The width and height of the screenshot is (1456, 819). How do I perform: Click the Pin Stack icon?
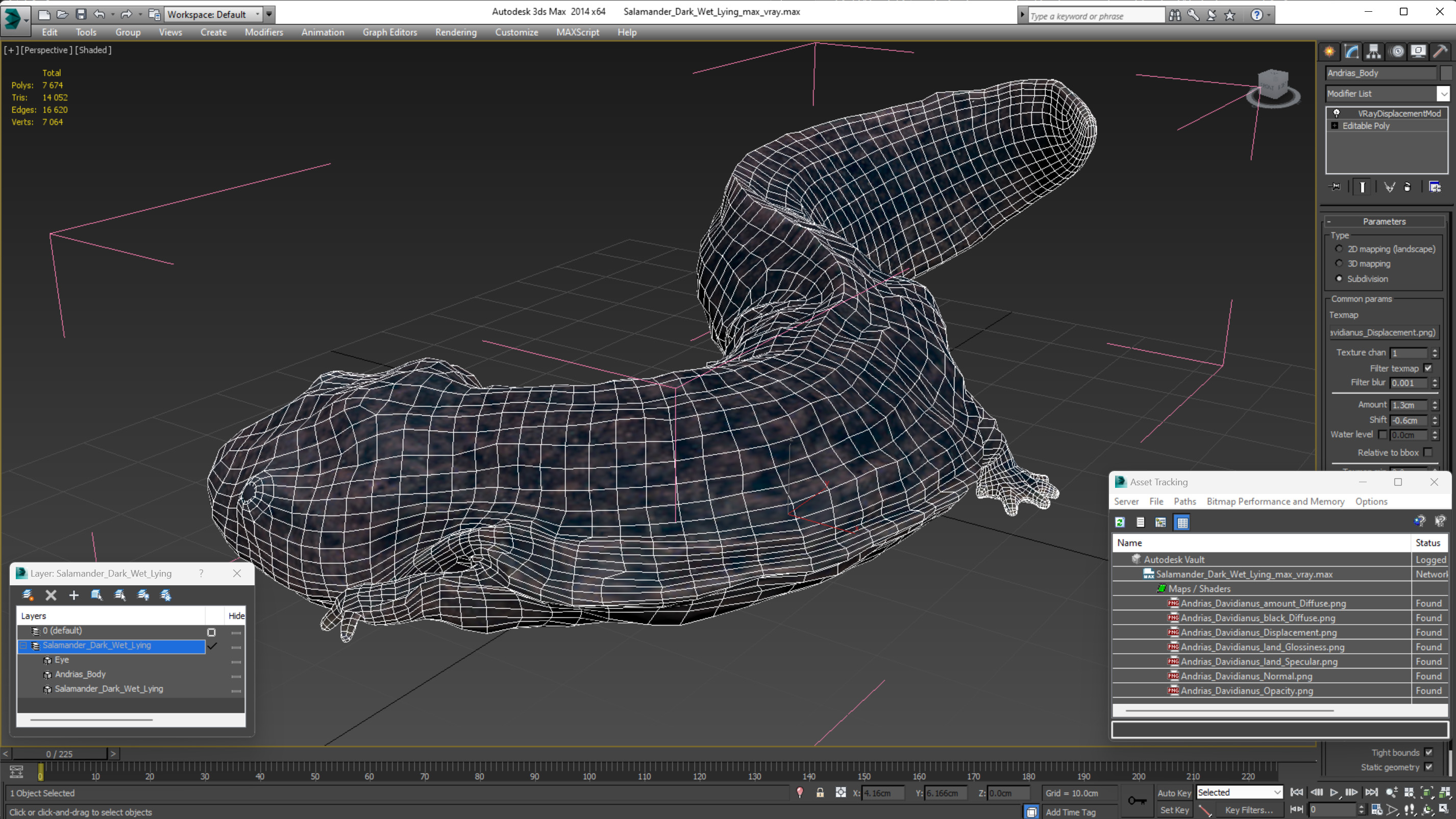(1335, 187)
